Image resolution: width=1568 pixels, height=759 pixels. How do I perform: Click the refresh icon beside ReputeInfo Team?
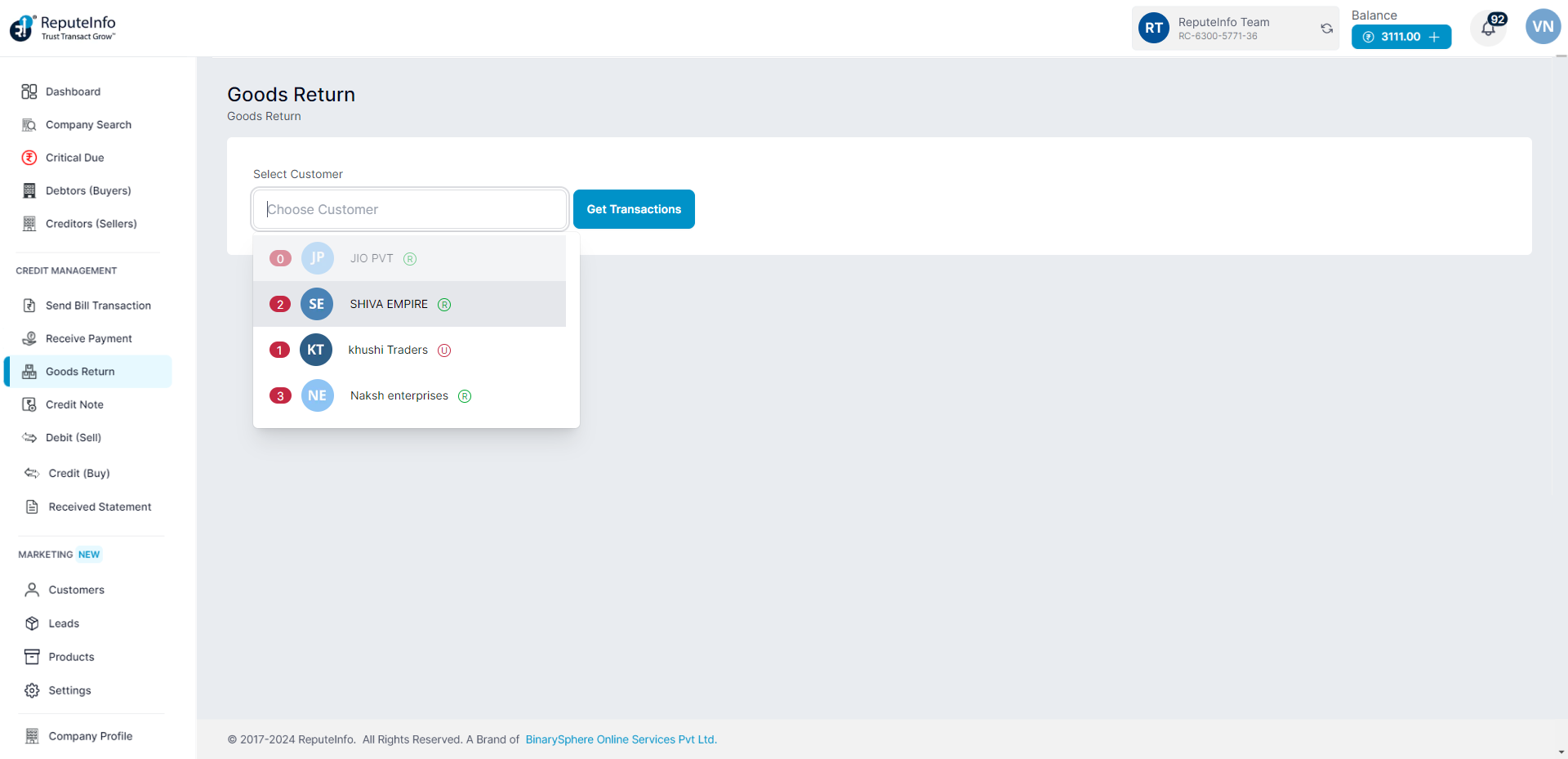click(x=1326, y=29)
